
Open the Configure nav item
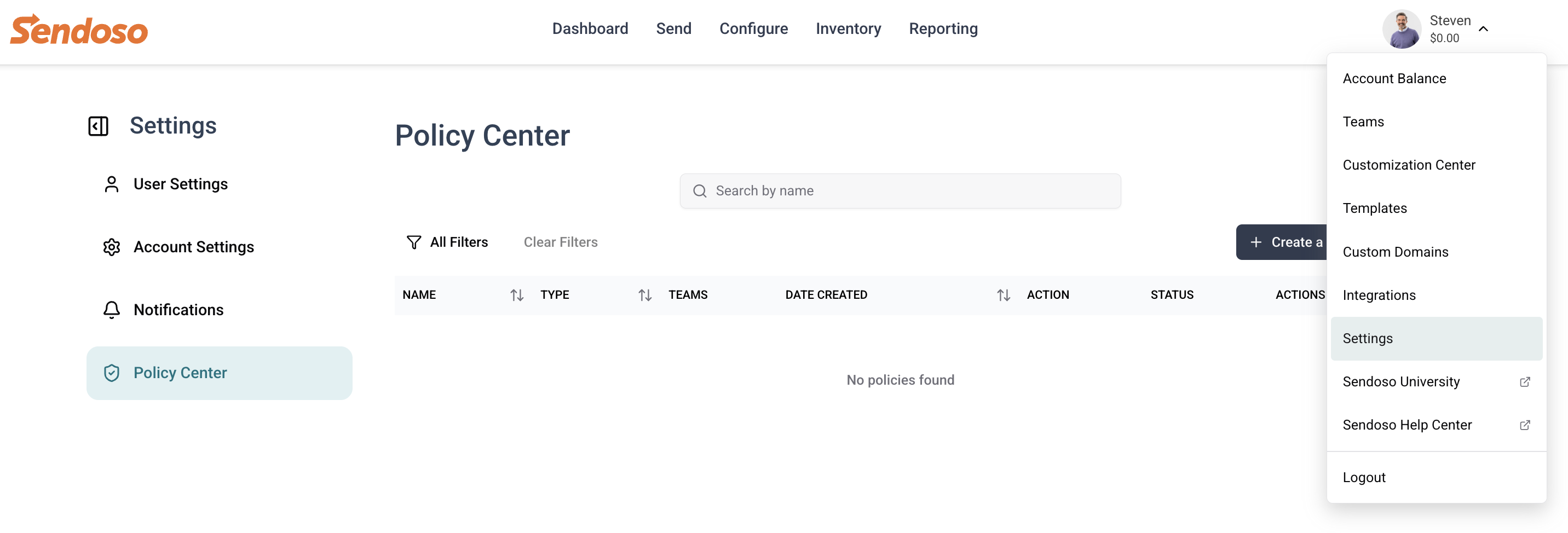[753, 28]
